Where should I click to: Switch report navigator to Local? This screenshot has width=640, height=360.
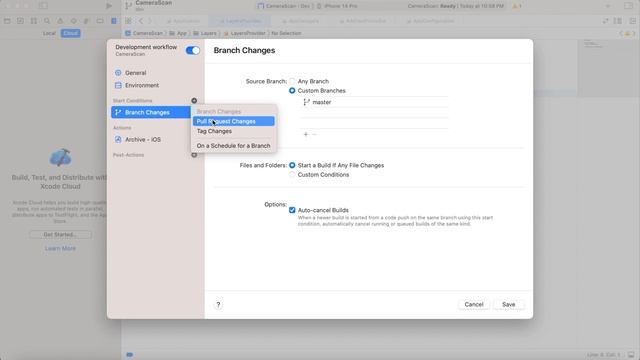49,33
